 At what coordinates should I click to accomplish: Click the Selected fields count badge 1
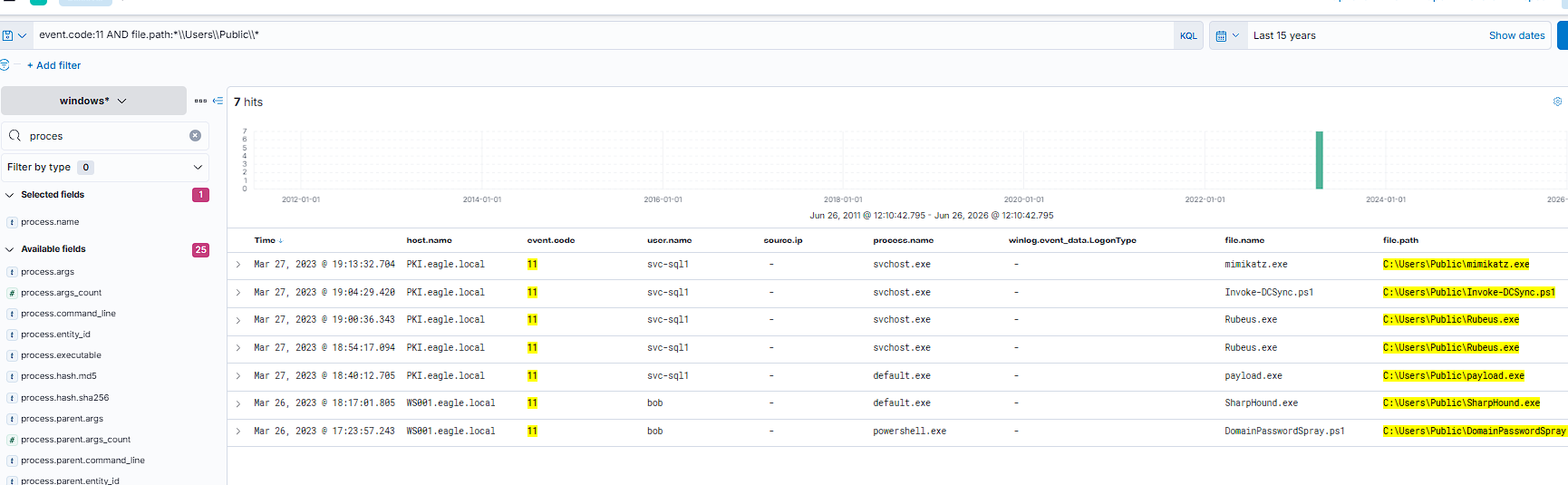click(x=200, y=195)
